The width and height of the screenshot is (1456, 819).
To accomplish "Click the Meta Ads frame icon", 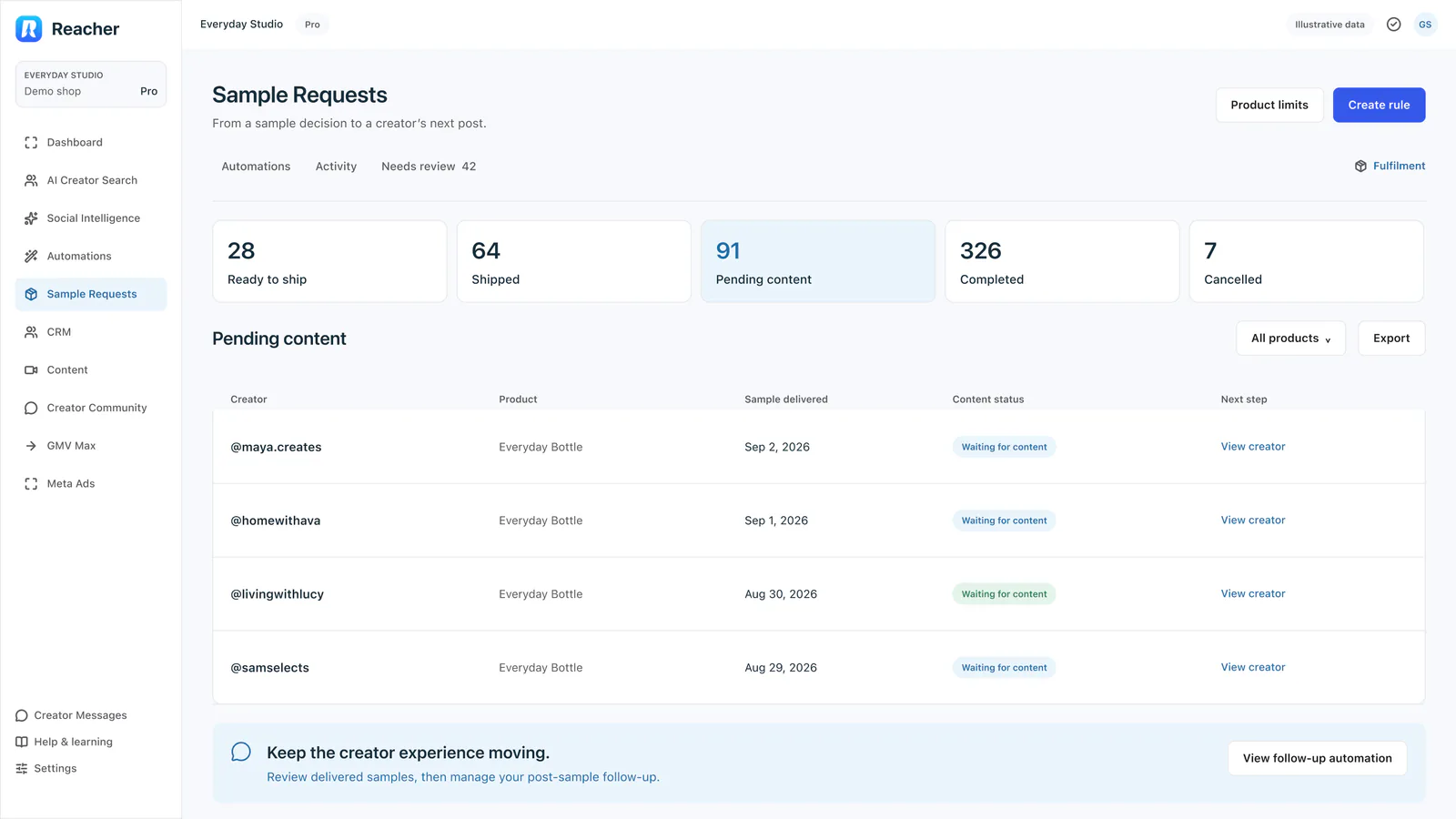I will tap(31, 484).
